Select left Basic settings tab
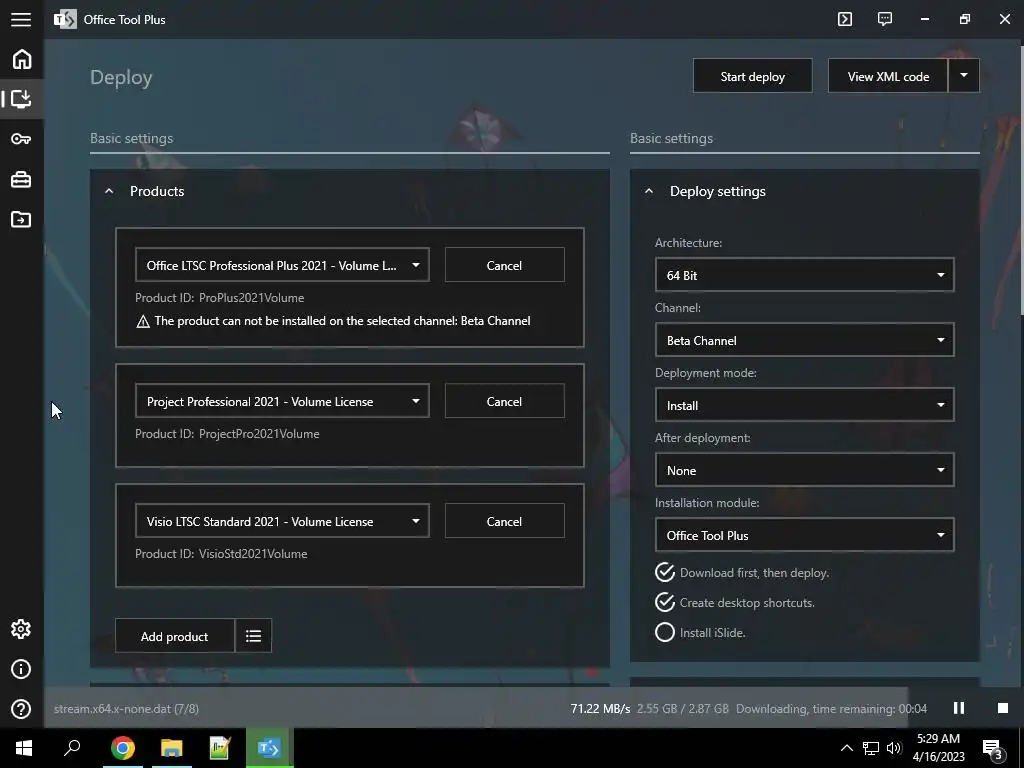The height and width of the screenshot is (768, 1024). pos(131,138)
